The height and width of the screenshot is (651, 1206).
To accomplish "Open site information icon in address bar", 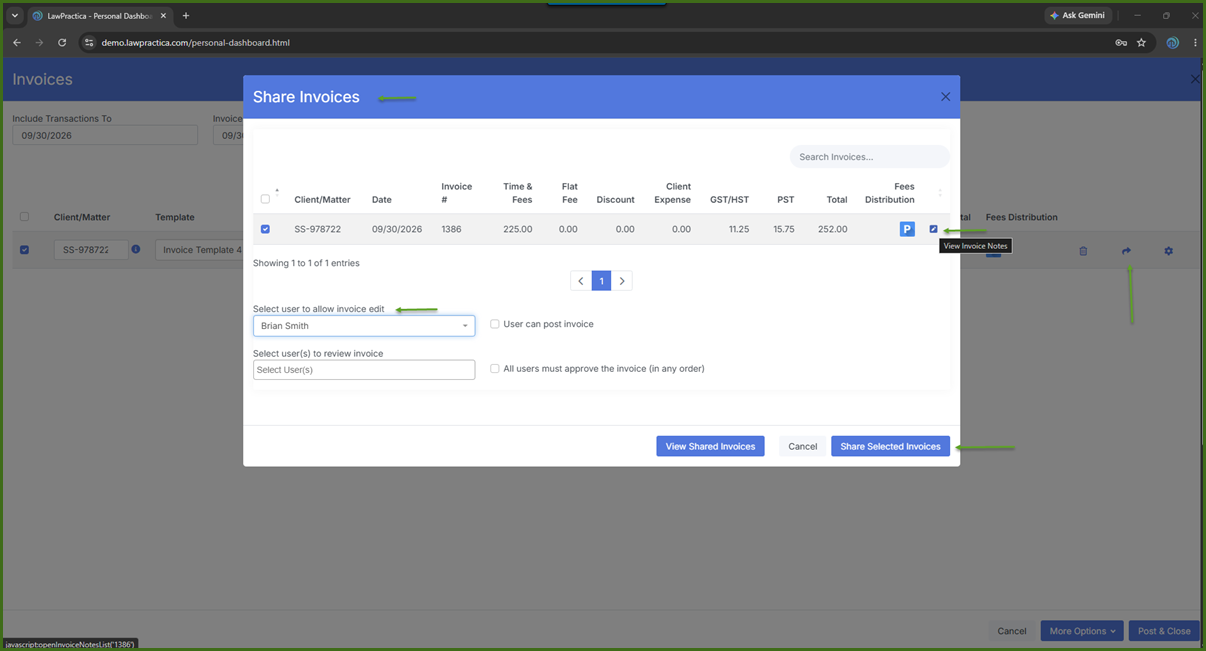I will tap(89, 43).
